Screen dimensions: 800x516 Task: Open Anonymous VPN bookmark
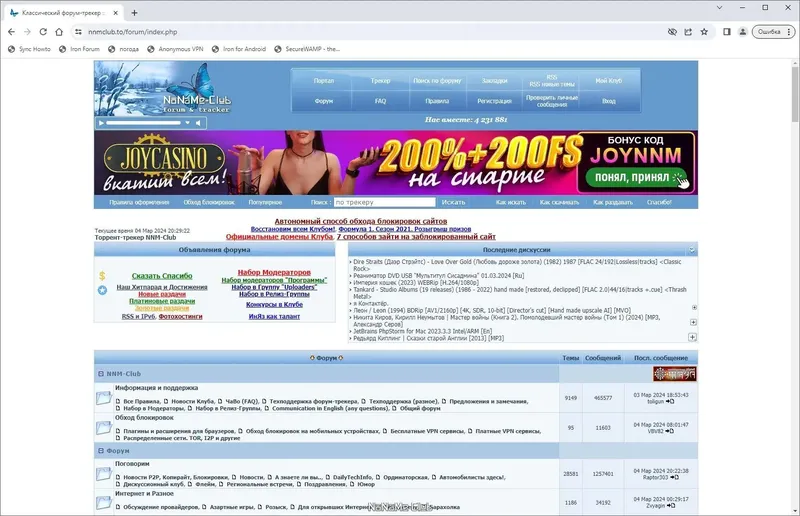pos(175,49)
